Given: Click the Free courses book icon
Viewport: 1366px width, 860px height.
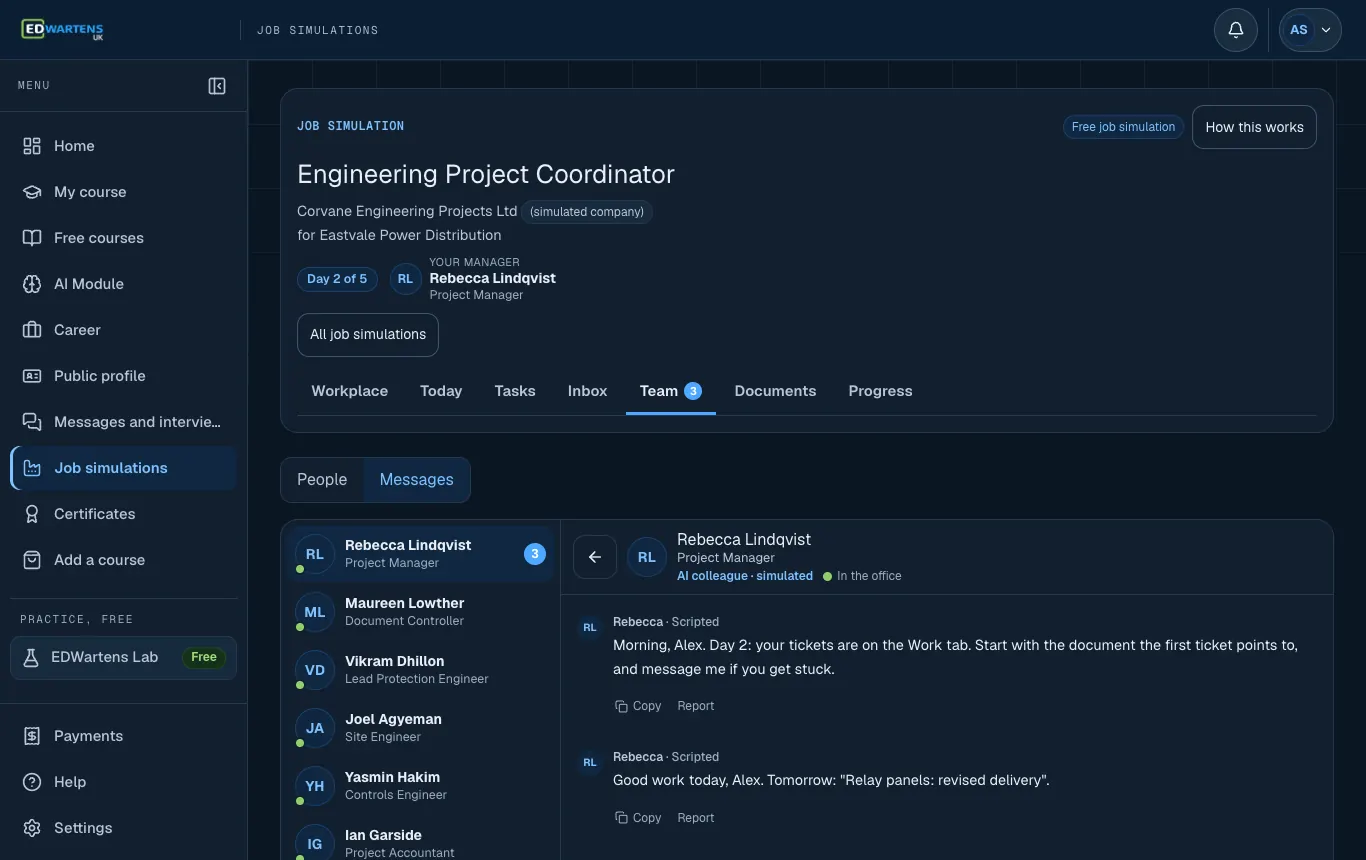Looking at the screenshot, I should pos(32,238).
